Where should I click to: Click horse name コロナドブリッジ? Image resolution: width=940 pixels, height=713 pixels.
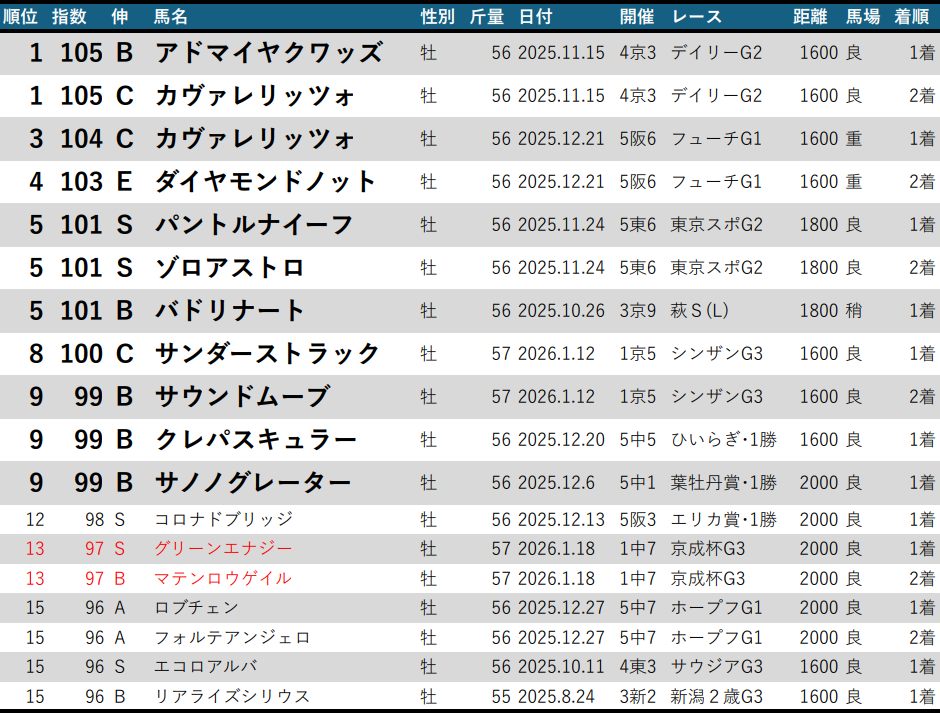pos(223,519)
